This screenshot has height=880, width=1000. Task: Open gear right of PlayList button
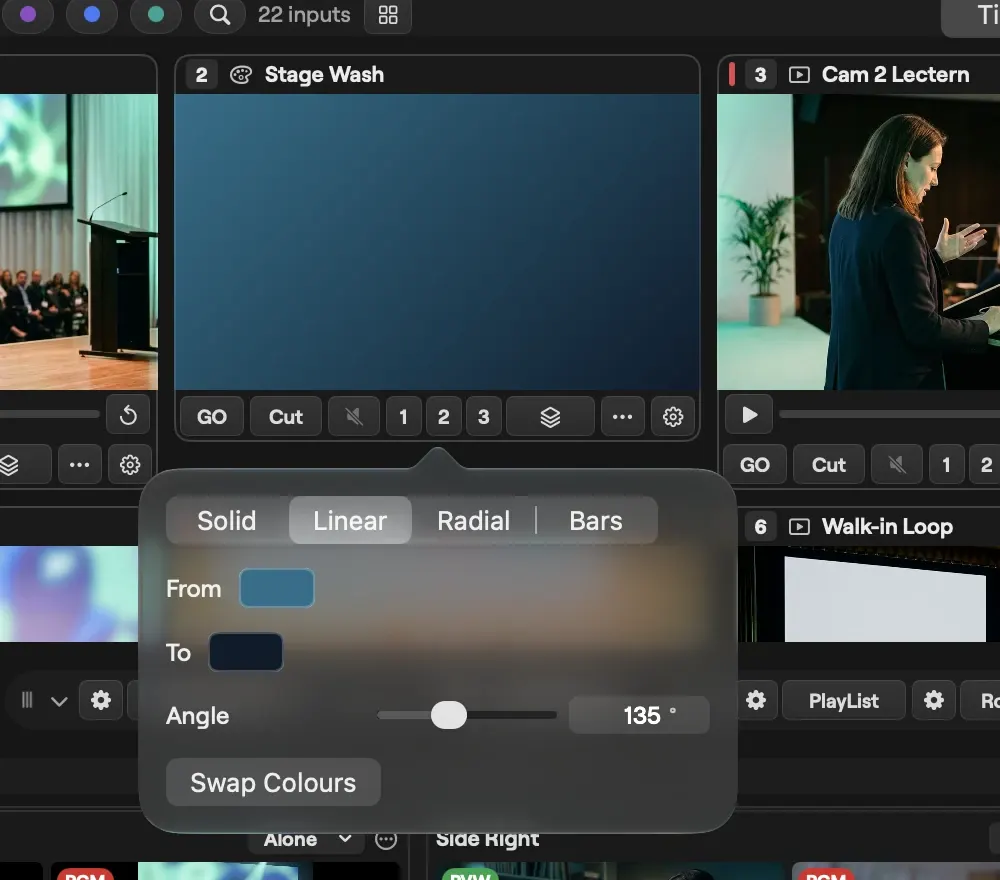934,700
